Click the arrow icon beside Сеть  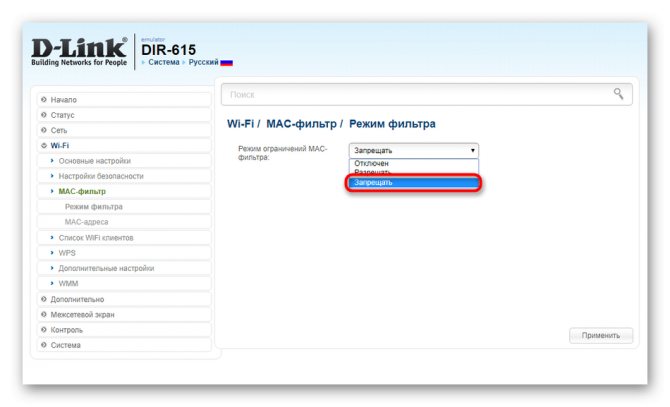tap(44, 130)
